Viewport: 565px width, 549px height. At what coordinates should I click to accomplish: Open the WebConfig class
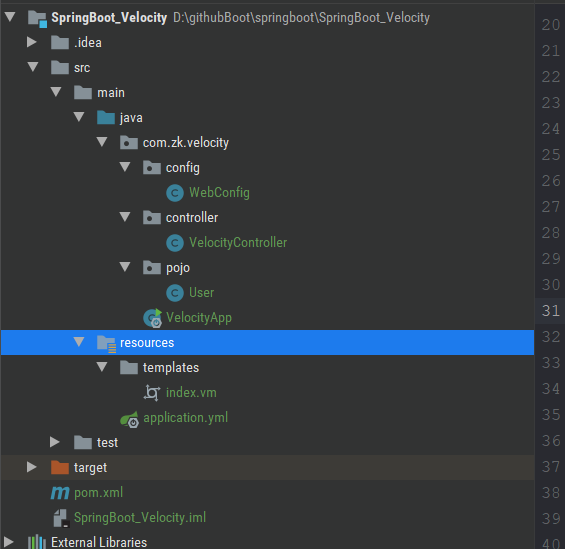pos(219,193)
